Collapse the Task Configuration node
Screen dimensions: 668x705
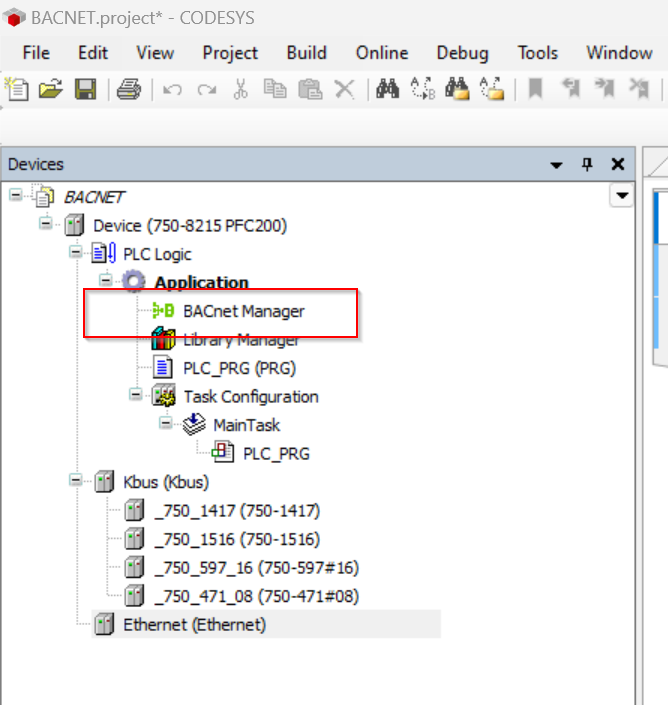coord(135,395)
